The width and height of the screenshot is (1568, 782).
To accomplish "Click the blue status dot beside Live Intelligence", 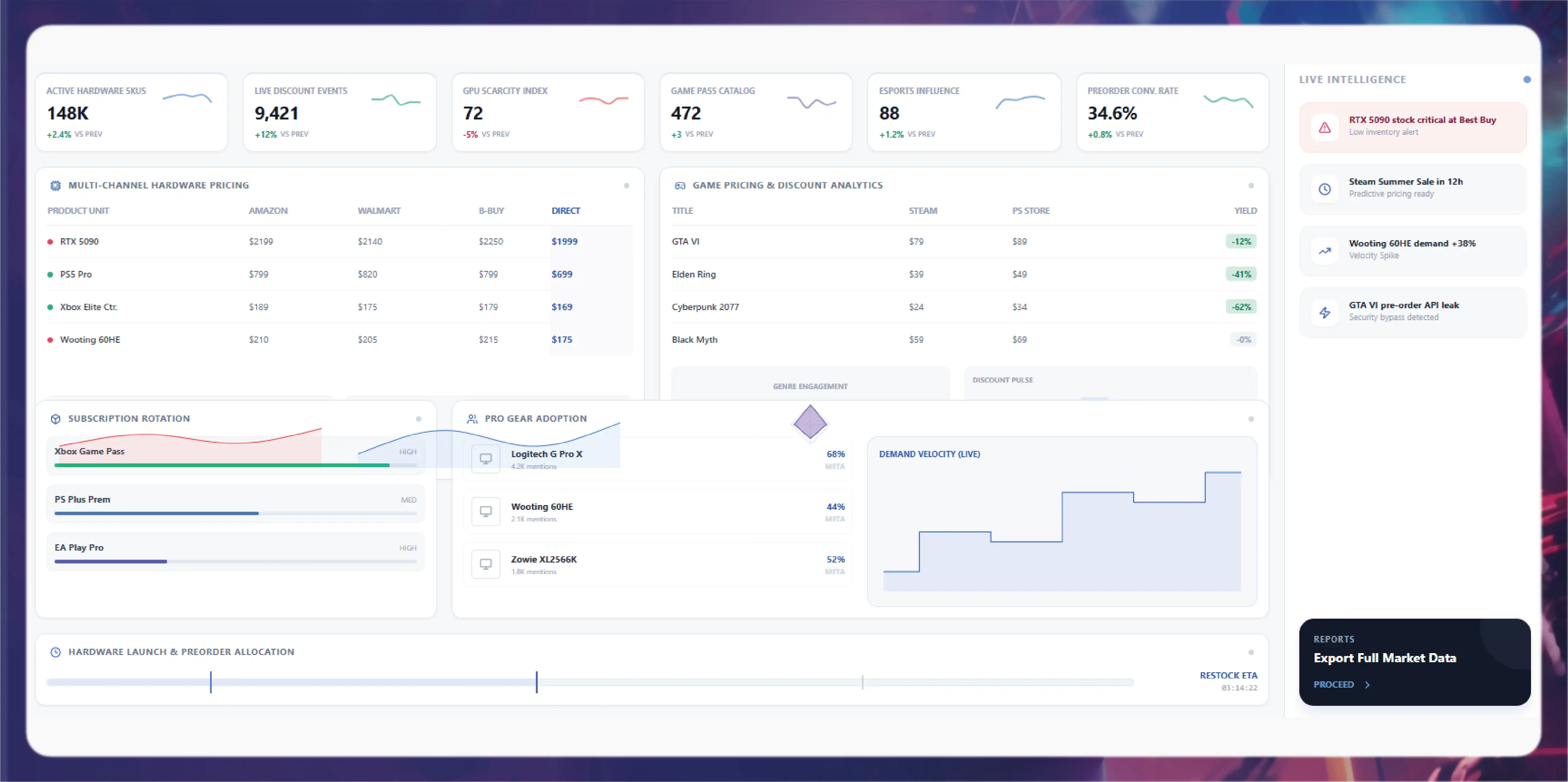I will [1527, 79].
